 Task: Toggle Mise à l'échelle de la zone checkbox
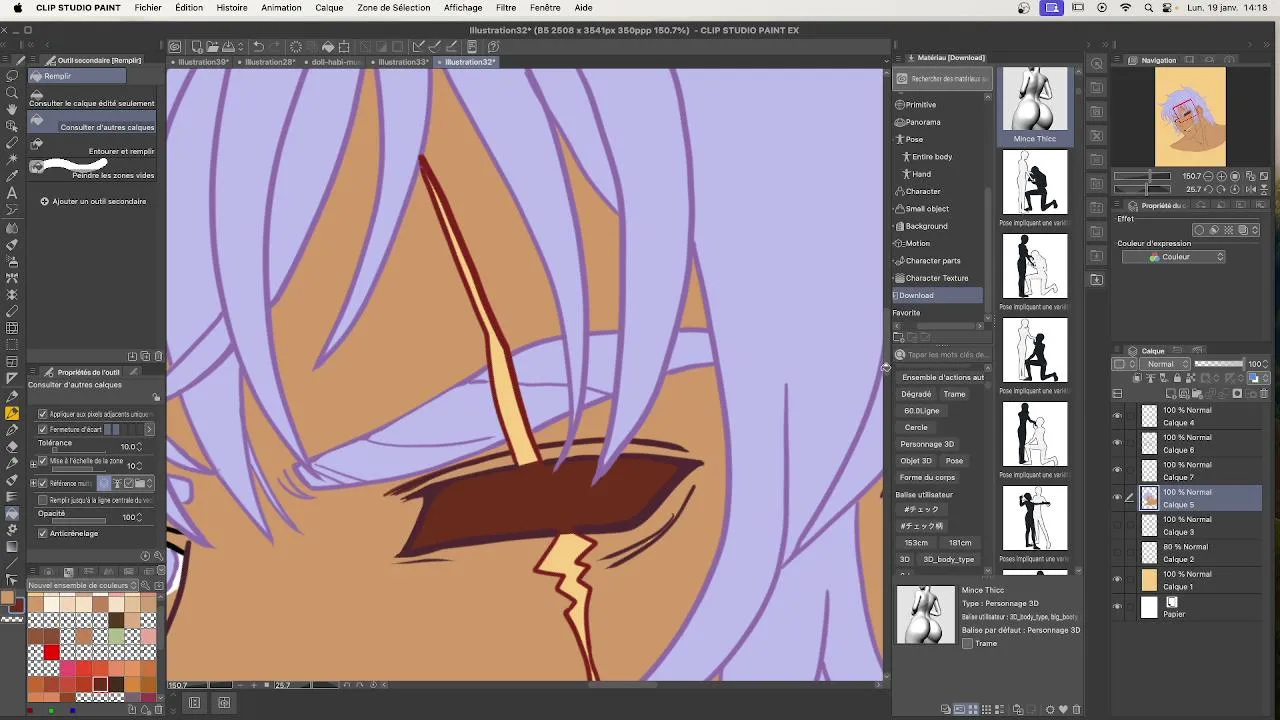[x=42, y=461]
